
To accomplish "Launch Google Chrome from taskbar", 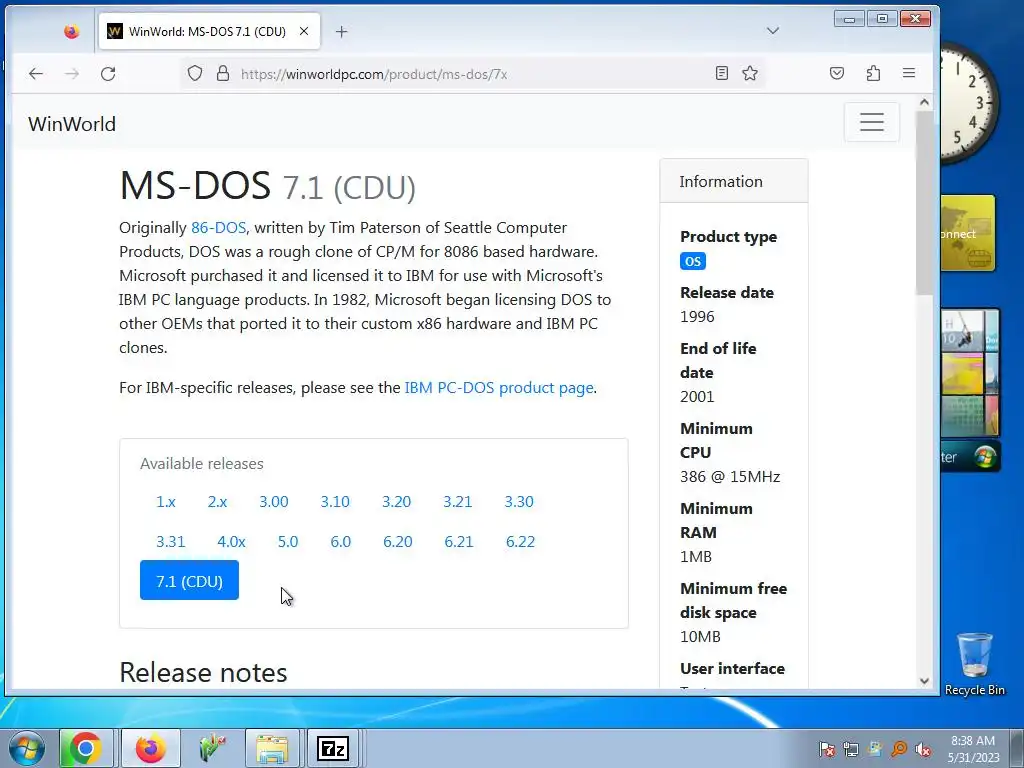I will [86, 748].
